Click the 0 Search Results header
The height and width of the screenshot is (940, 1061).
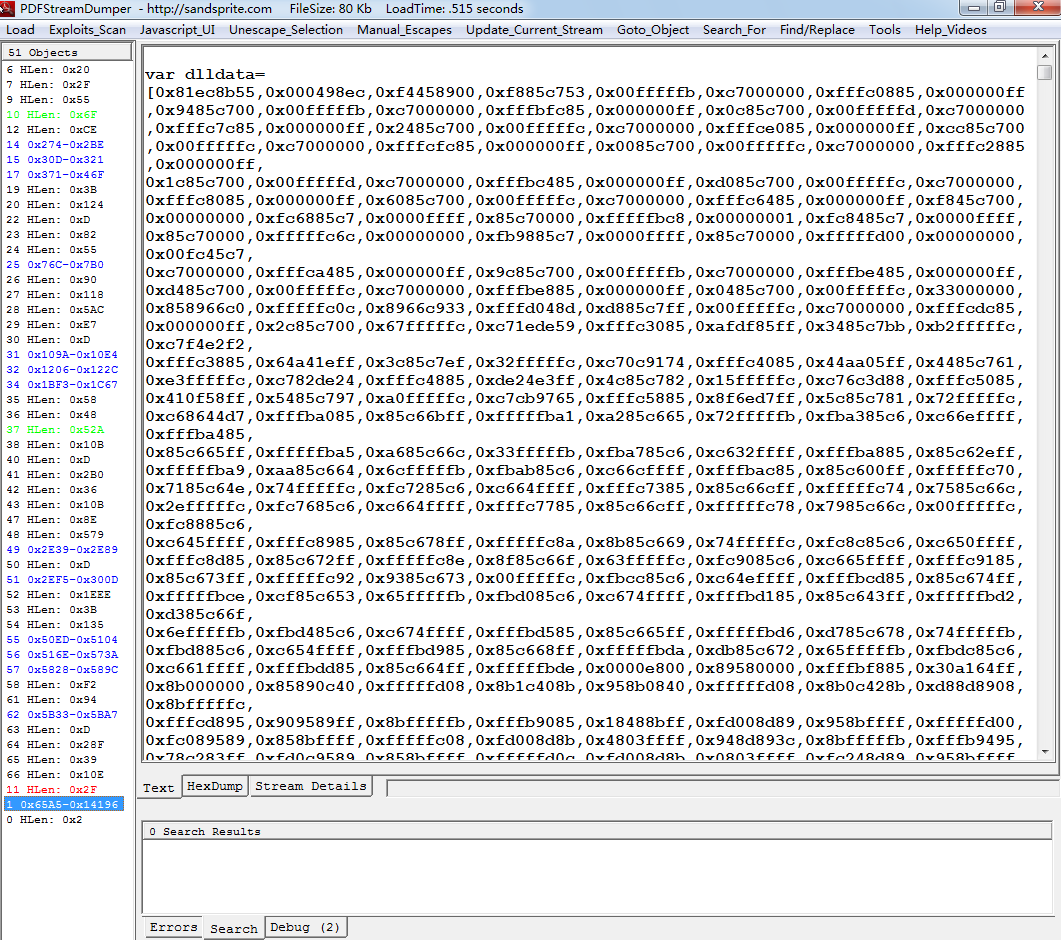point(597,831)
